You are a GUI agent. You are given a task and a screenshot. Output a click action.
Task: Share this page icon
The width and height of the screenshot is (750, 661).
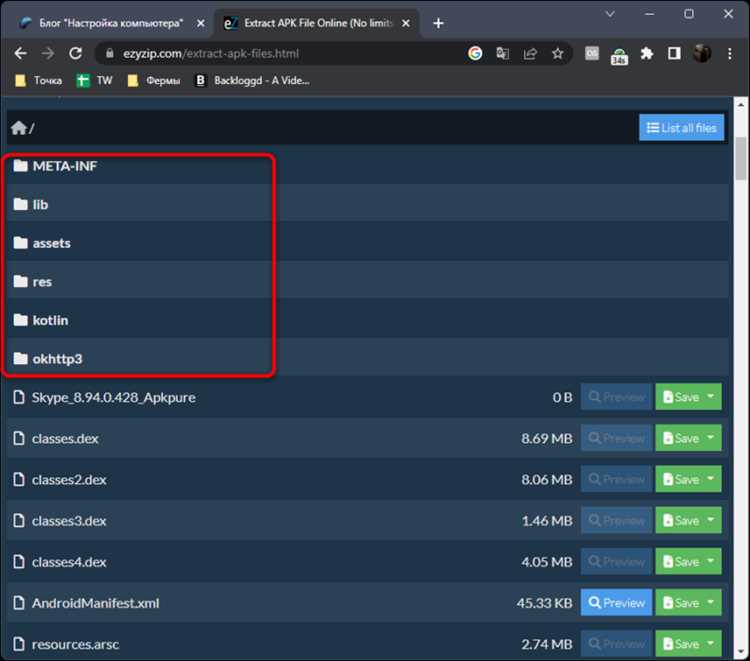coord(530,54)
